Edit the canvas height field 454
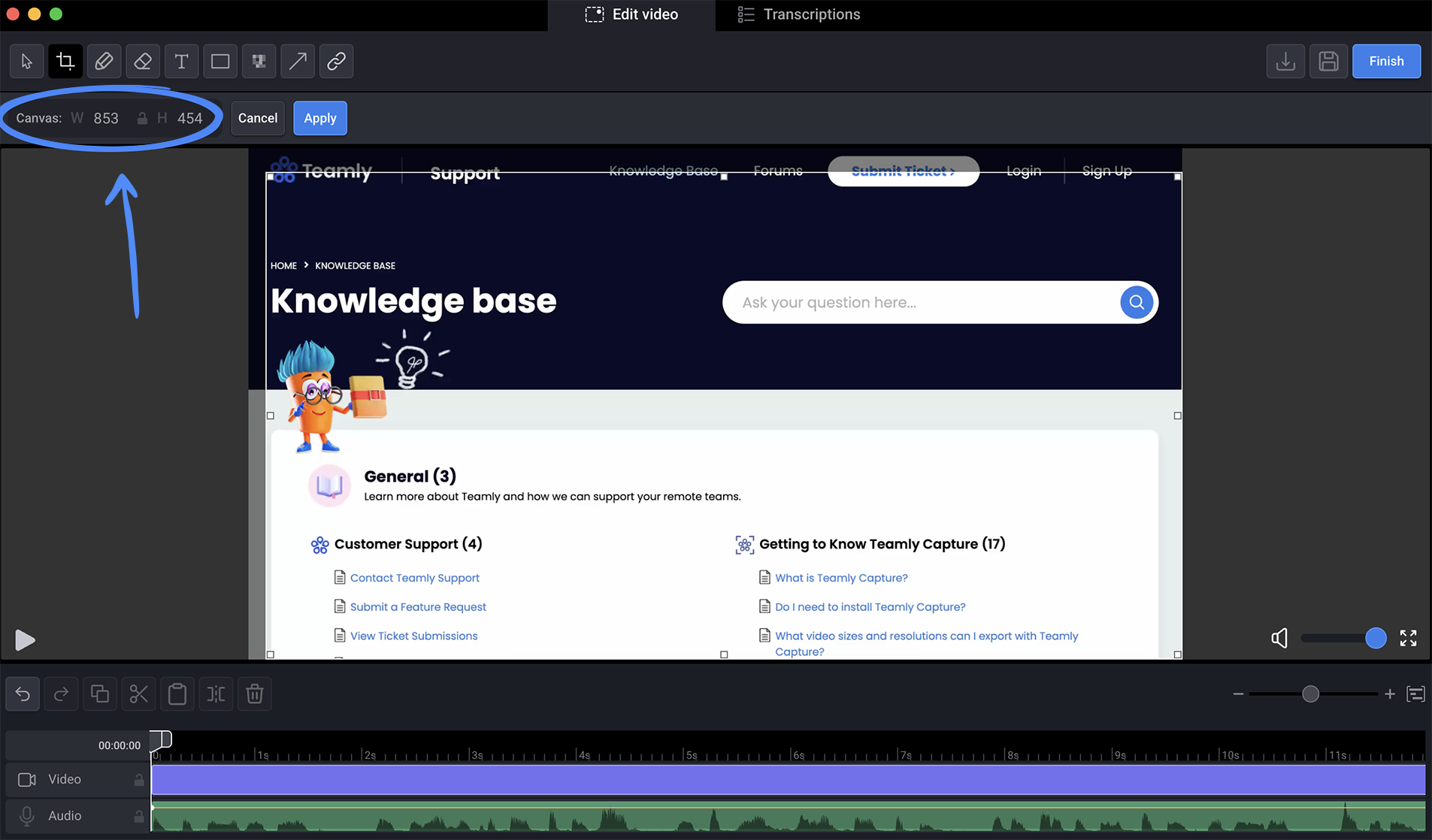Image resolution: width=1432 pixels, height=840 pixels. 189,118
